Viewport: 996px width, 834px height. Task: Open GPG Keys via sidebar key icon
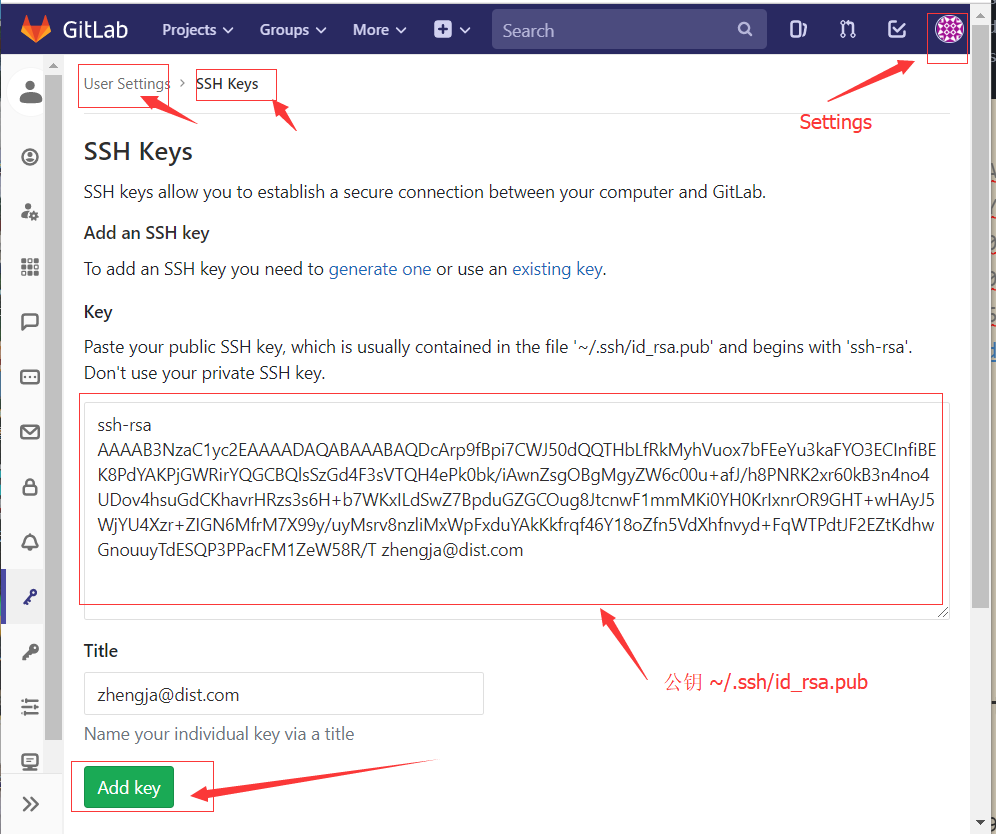(29, 652)
